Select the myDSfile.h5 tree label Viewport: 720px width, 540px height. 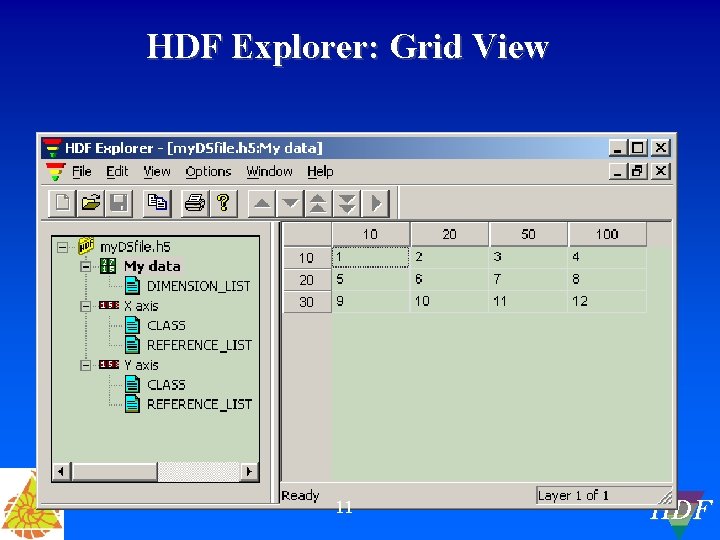click(135, 247)
